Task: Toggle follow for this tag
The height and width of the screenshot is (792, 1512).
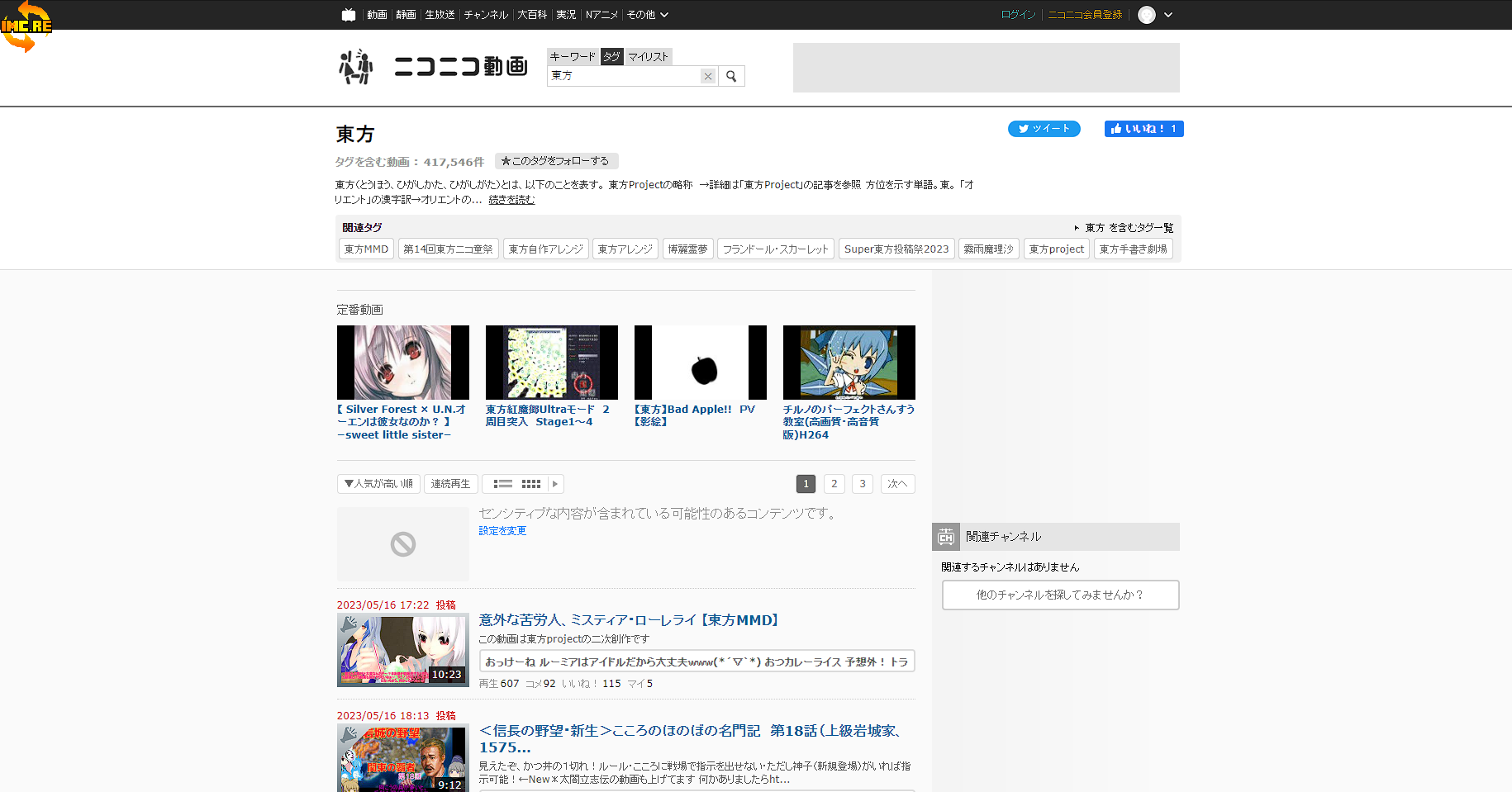Action: pos(556,161)
